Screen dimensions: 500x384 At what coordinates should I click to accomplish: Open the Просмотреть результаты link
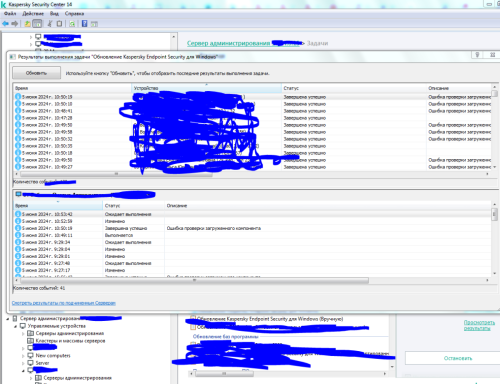[479, 325]
